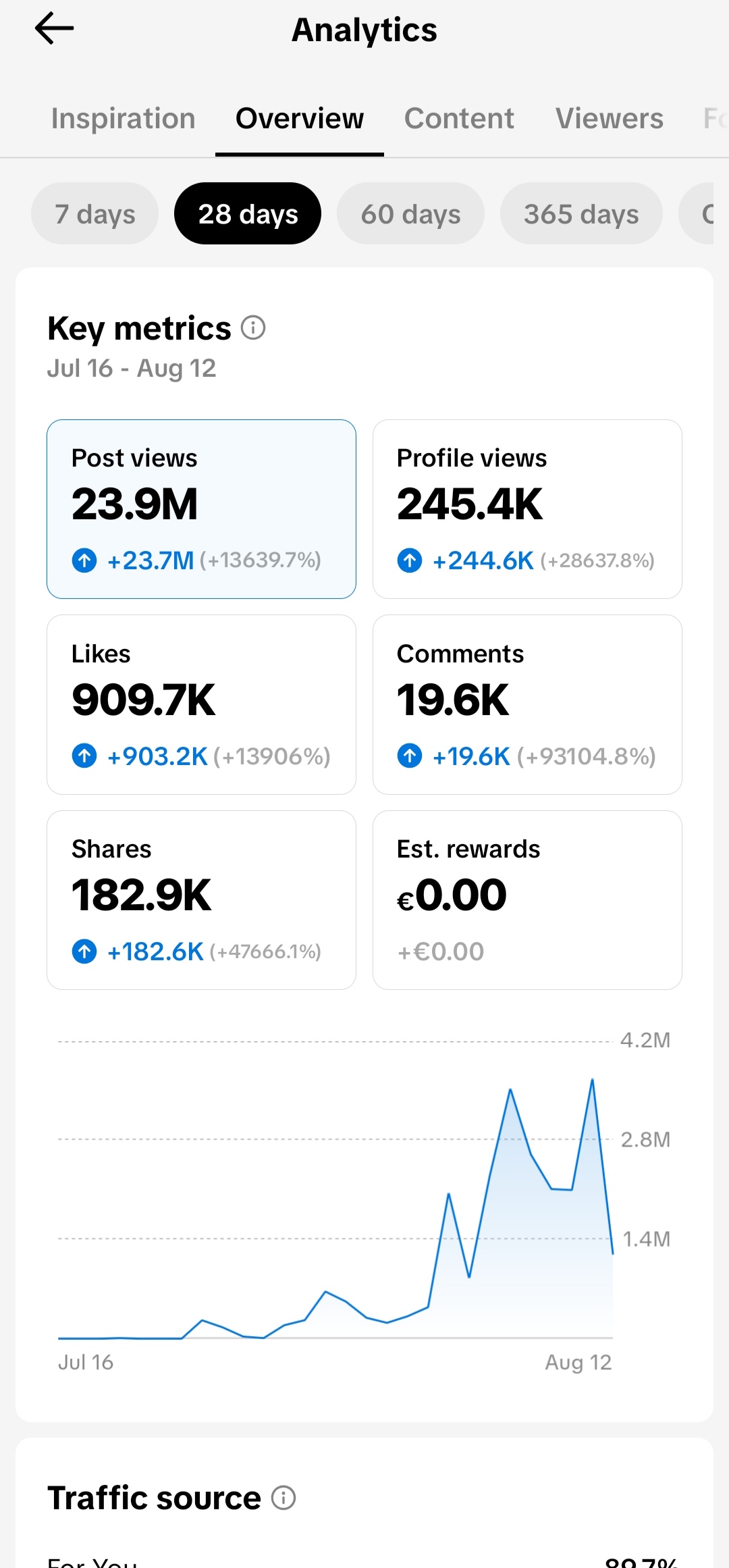Choose the Comments metric card
Image resolution: width=729 pixels, height=1568 pixels.
tap(527, 704)
